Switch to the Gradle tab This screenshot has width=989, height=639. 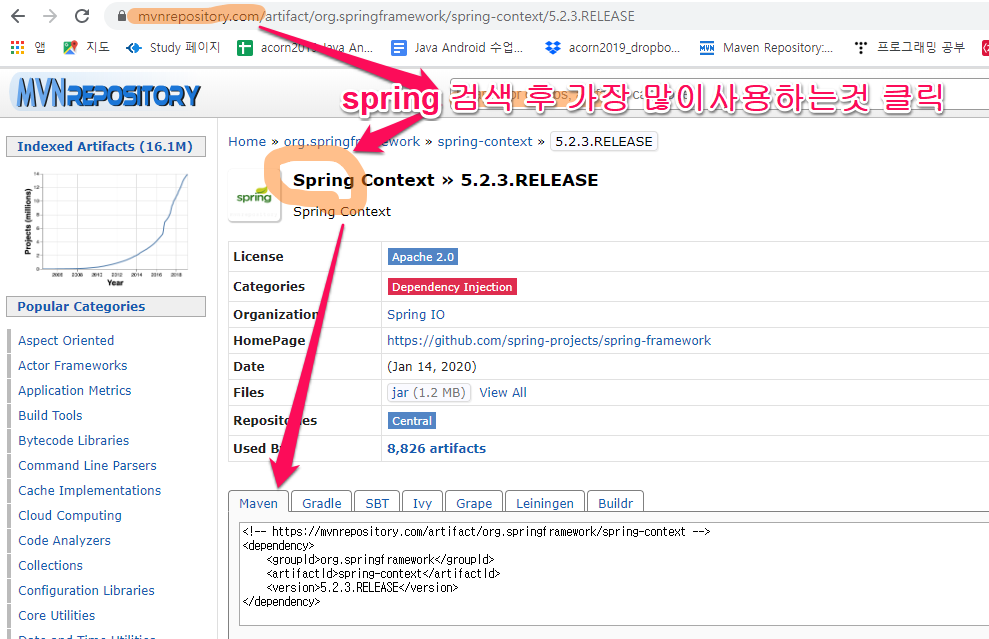tap(322, 503)
